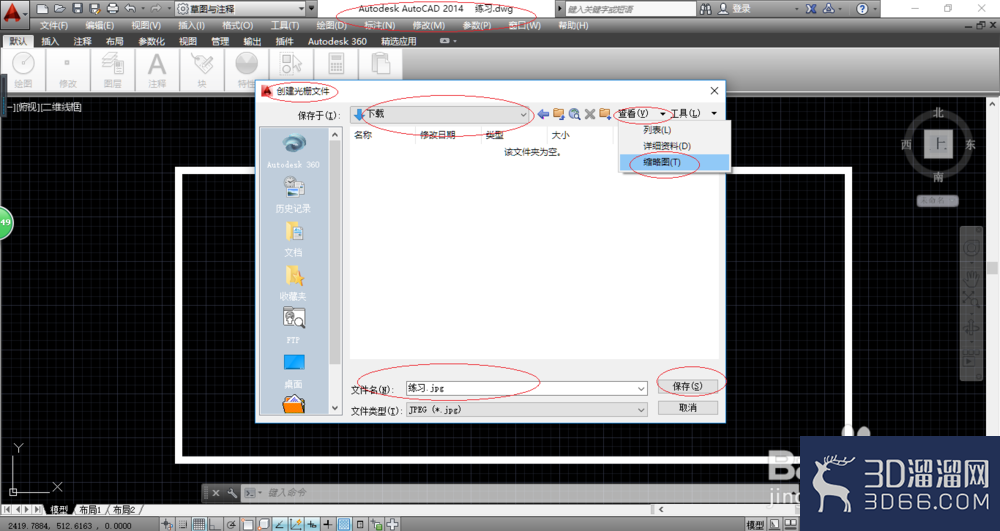
Task: Switch to the 插入 ribbon tab
Action: (50, 41)
